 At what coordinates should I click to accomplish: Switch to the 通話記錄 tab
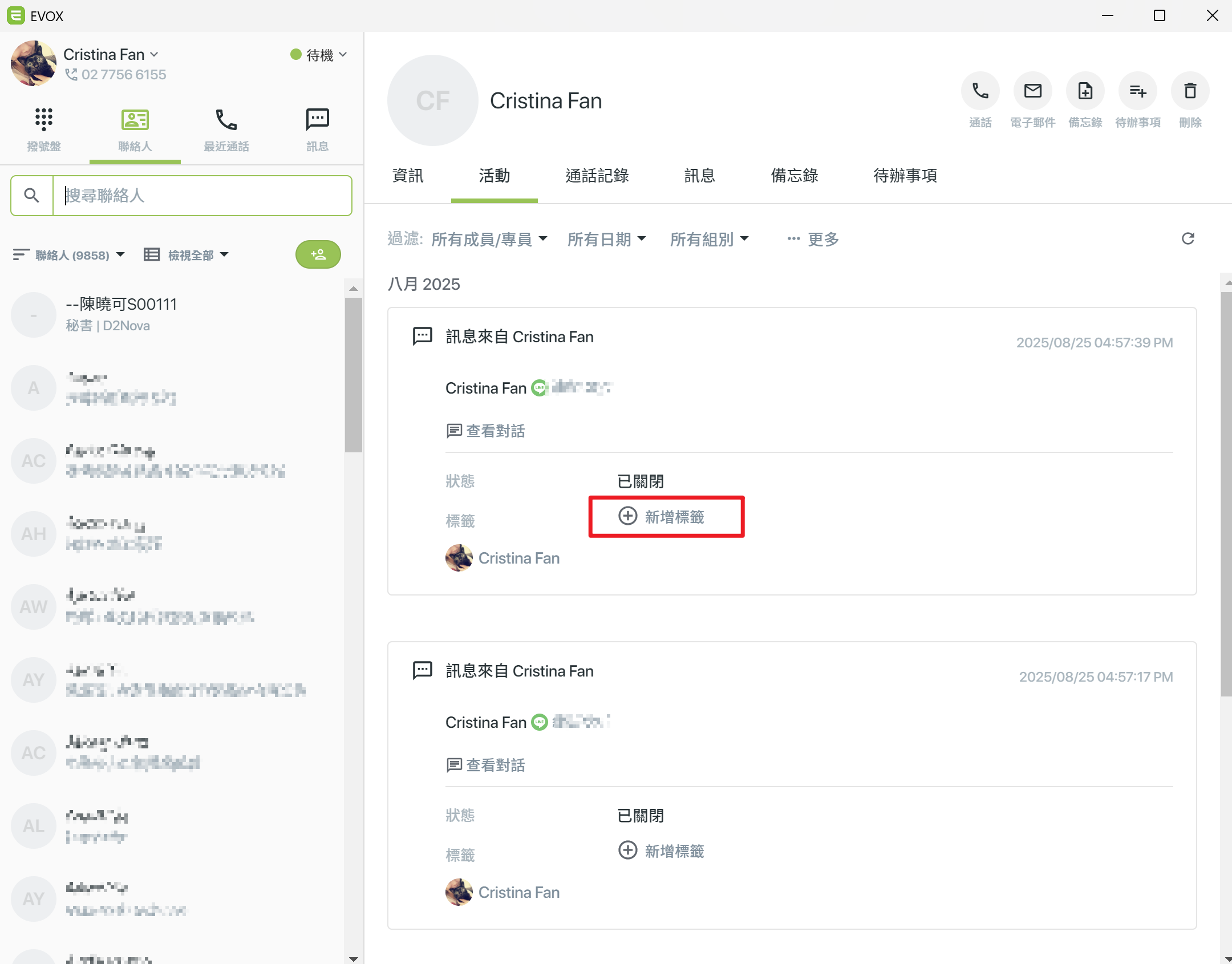(597, 176)
